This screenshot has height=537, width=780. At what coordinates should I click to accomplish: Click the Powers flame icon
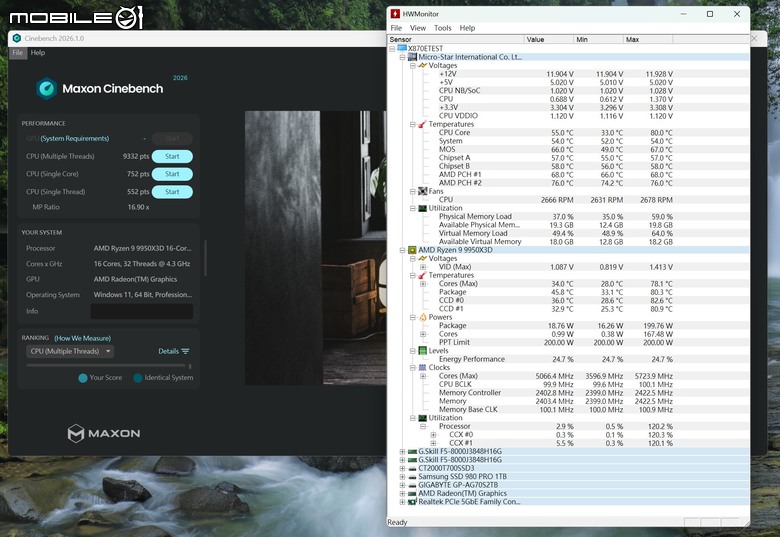(422, 317)
